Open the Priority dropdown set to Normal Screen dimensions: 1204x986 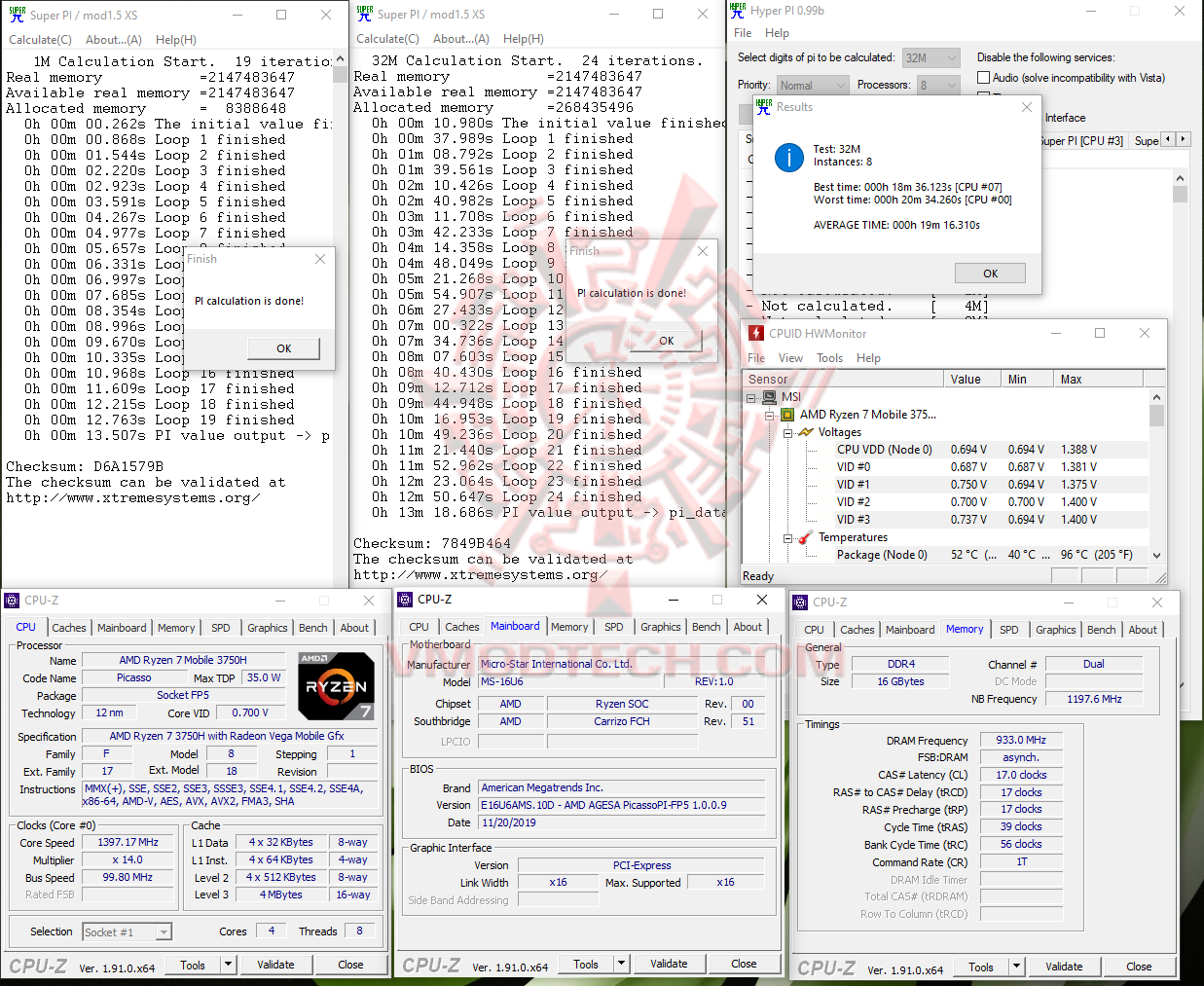(x=812, y=86)
